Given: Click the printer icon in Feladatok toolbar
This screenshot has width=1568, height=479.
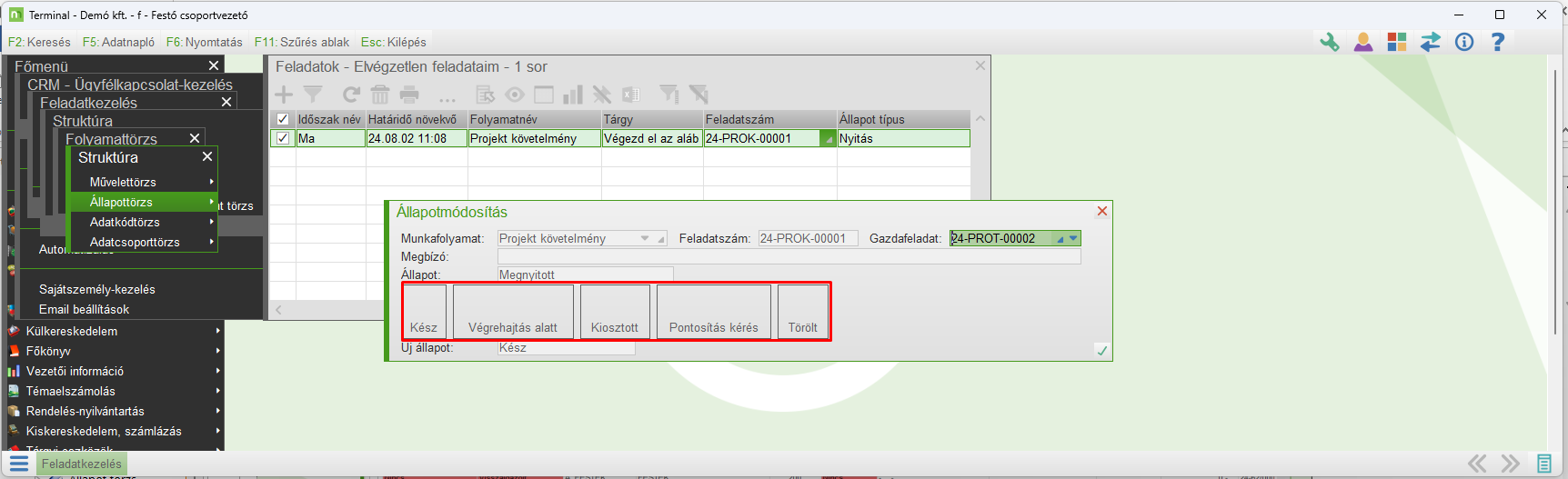Looking at the screenshot, I should click(410, 95).
